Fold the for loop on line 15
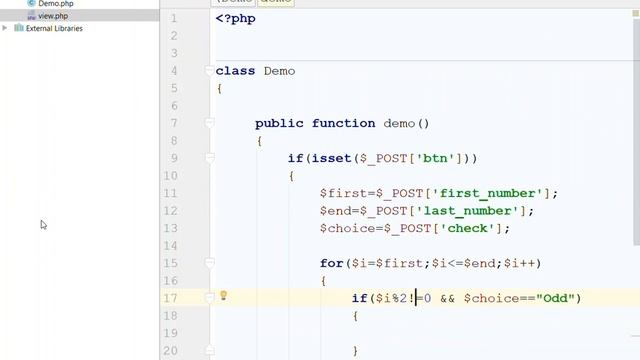 click(x=209, y=263)
